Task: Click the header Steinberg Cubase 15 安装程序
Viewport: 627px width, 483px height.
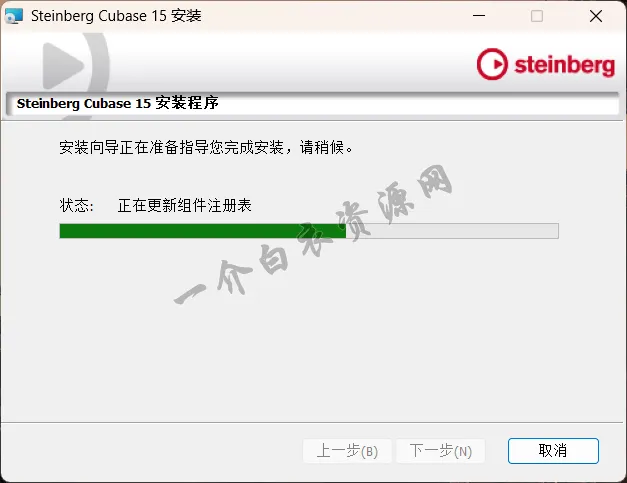Action: 118,103
